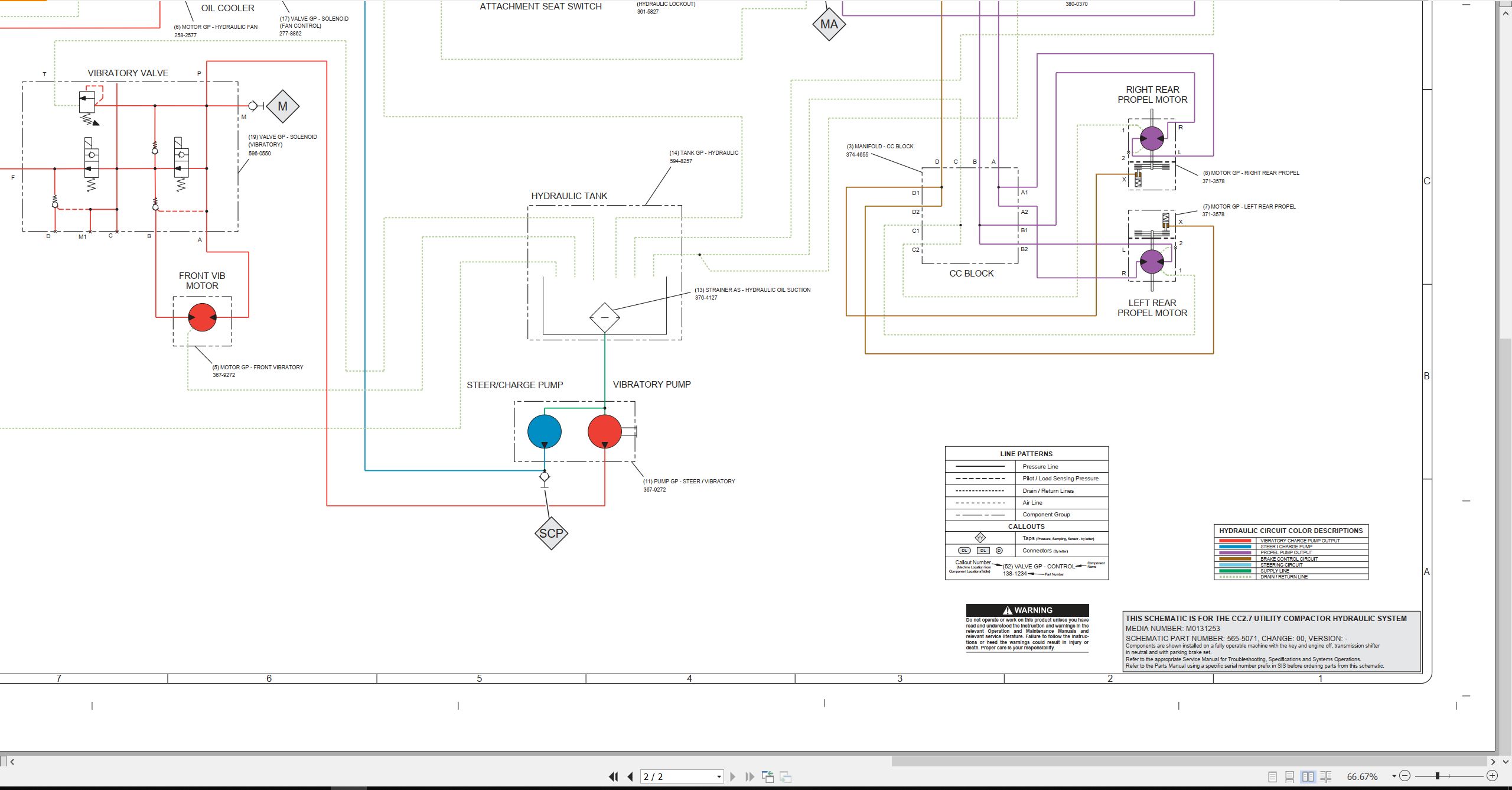
Task: Click the LINE PATTERNS legend header
Action: [x=1027, y=454]
